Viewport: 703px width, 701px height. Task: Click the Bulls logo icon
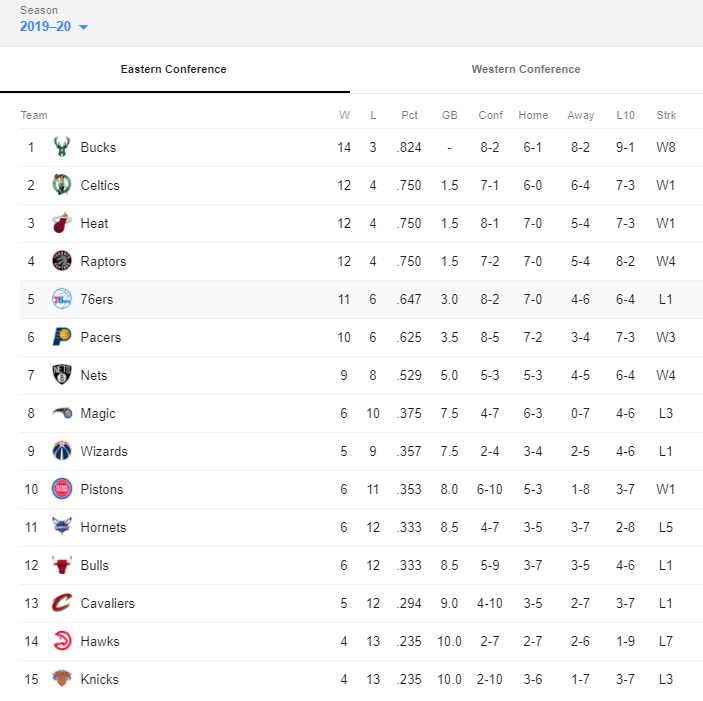pyautogui.click(x=62, y=565)
